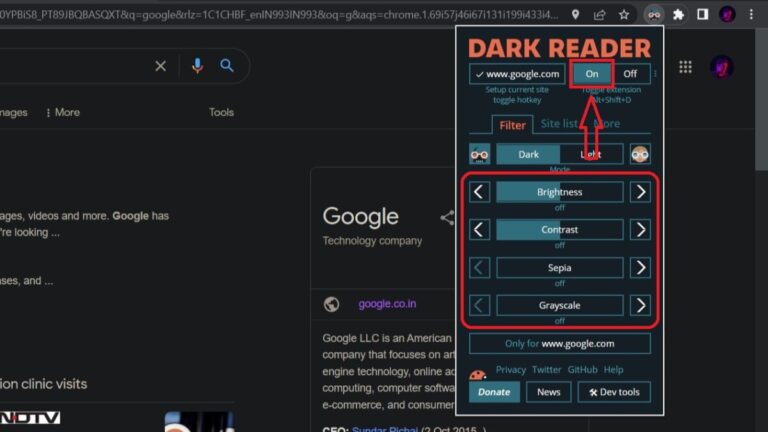
Task: Switch to the Site list tab
Action: pos(559,124)
